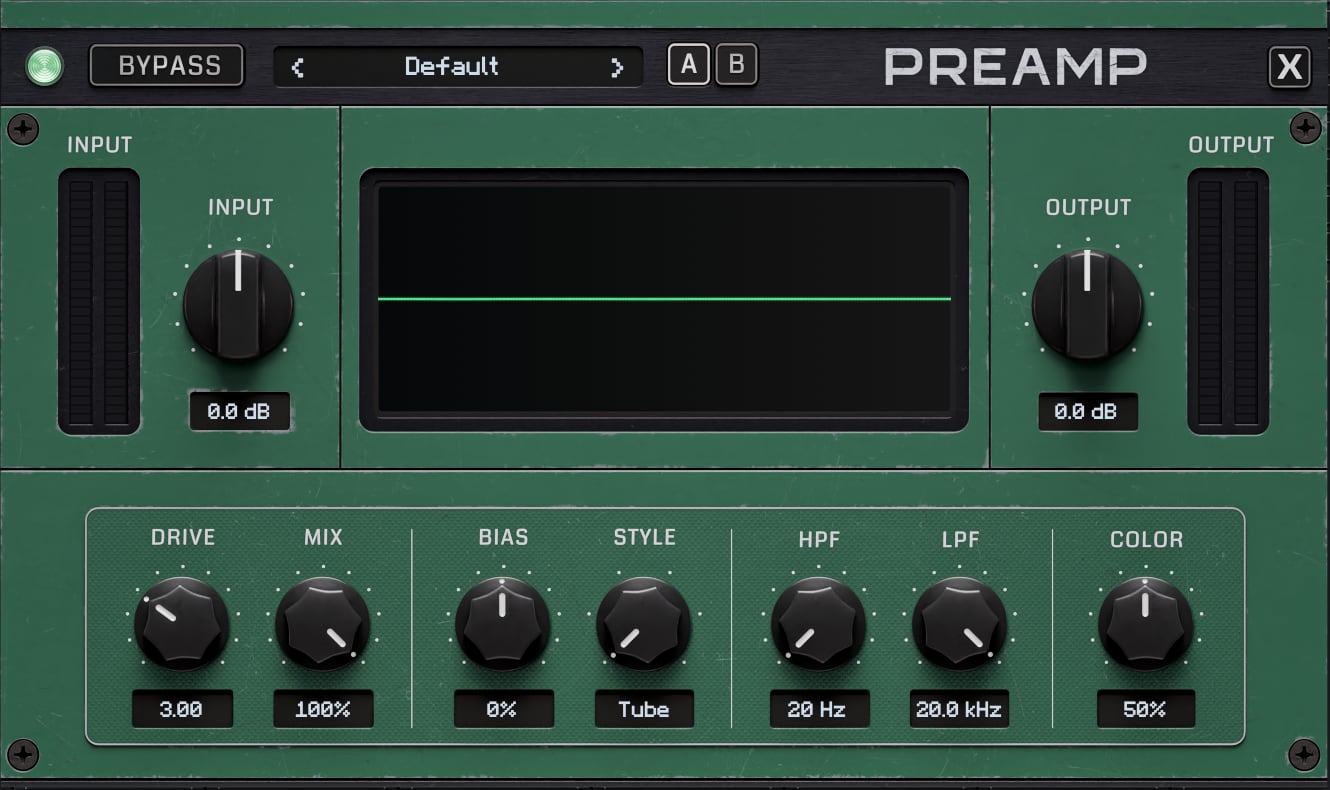Click the BIAS 0% value field

click(x=503, y=709)
